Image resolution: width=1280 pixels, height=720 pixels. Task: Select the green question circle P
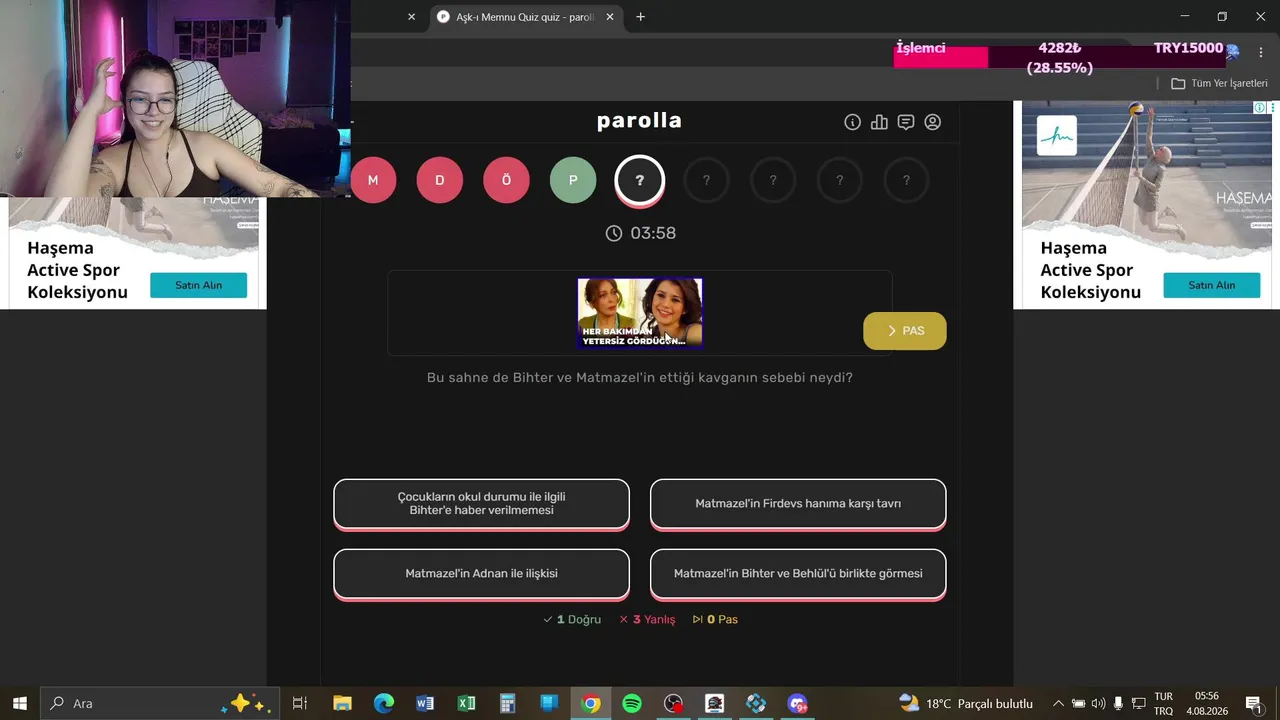pyautogui.click(x=573, y=180)
